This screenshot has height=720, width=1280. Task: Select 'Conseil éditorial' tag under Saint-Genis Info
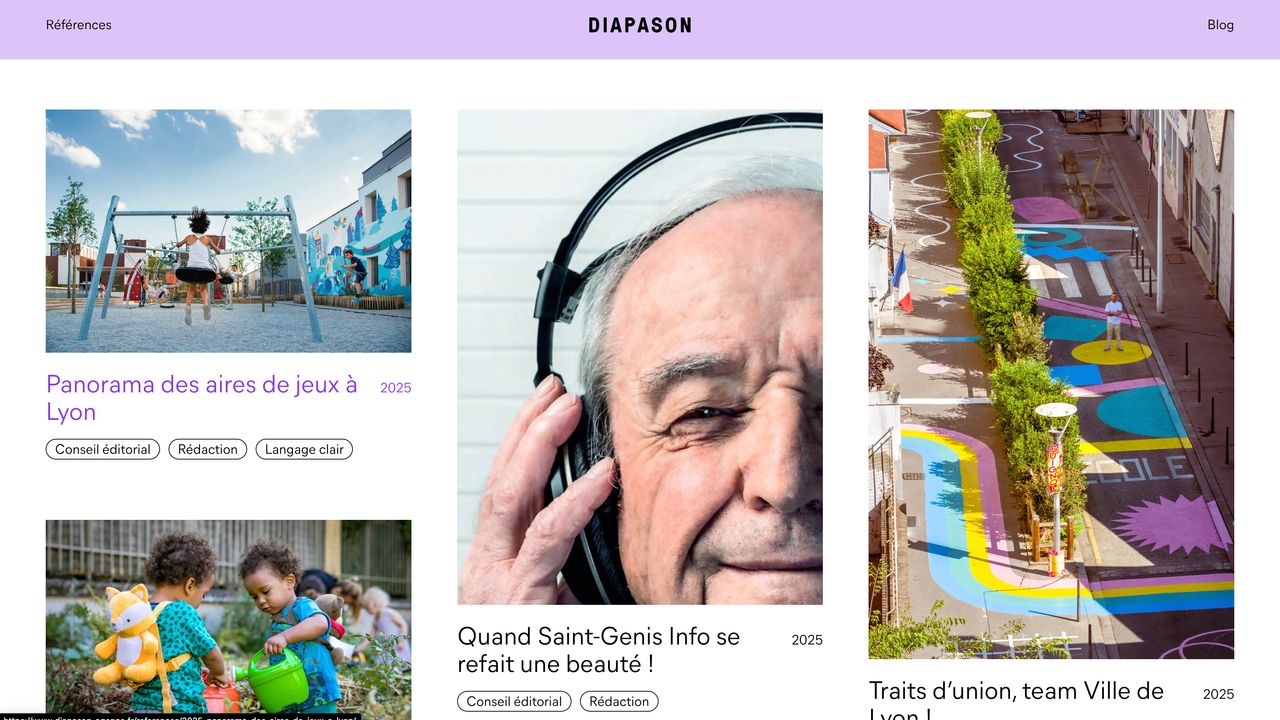(x=514, y=702)
